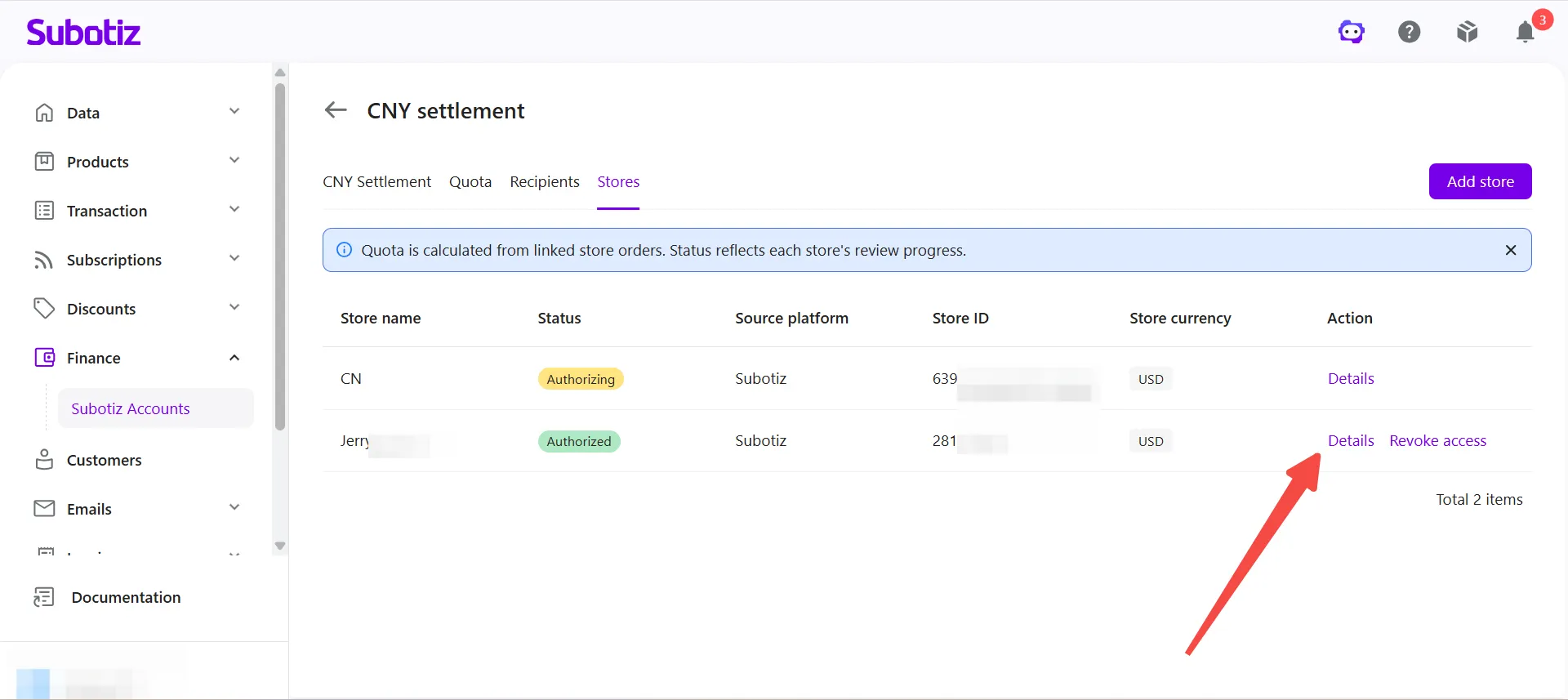Click the package box icon in header

1468,32
